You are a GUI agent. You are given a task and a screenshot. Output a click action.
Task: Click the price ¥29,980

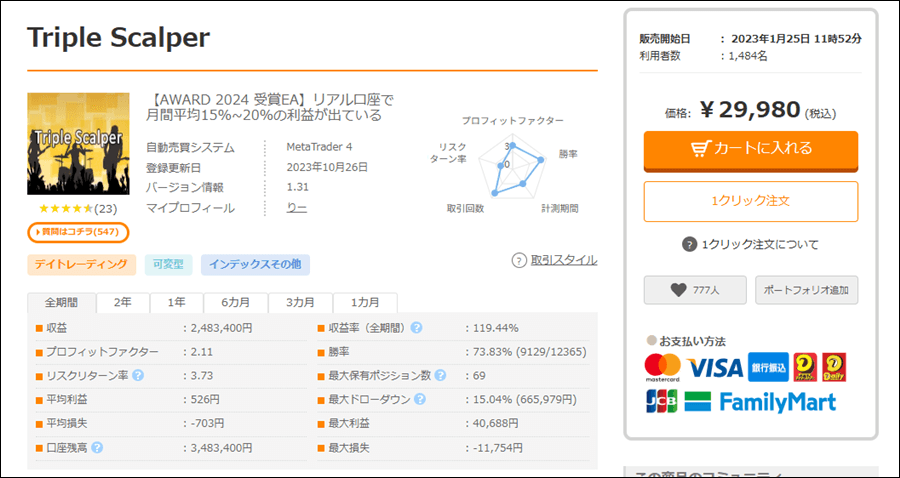[x=750, y=110]
